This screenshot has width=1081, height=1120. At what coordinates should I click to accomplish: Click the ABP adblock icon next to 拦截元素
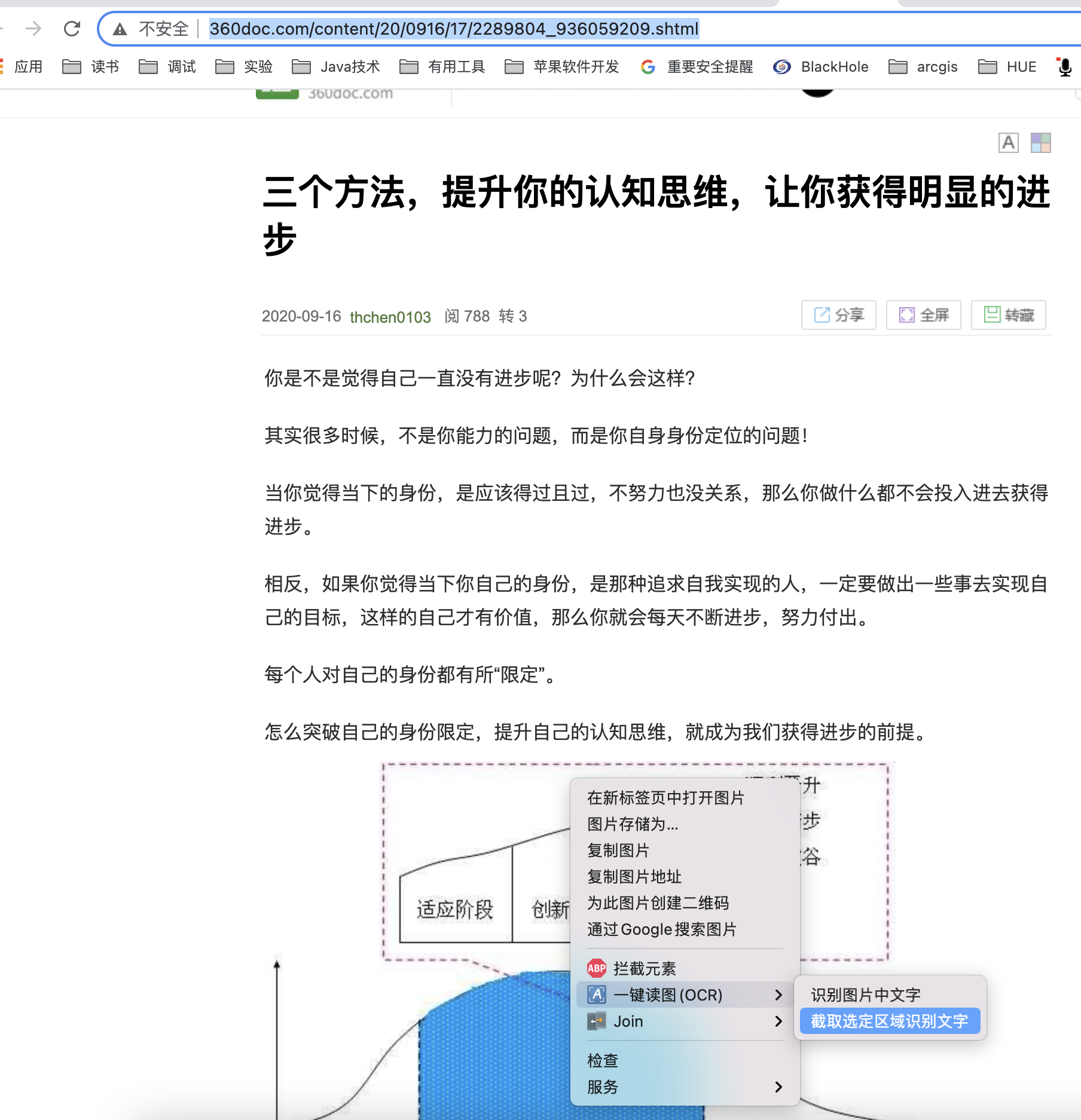tap(597, 968)
